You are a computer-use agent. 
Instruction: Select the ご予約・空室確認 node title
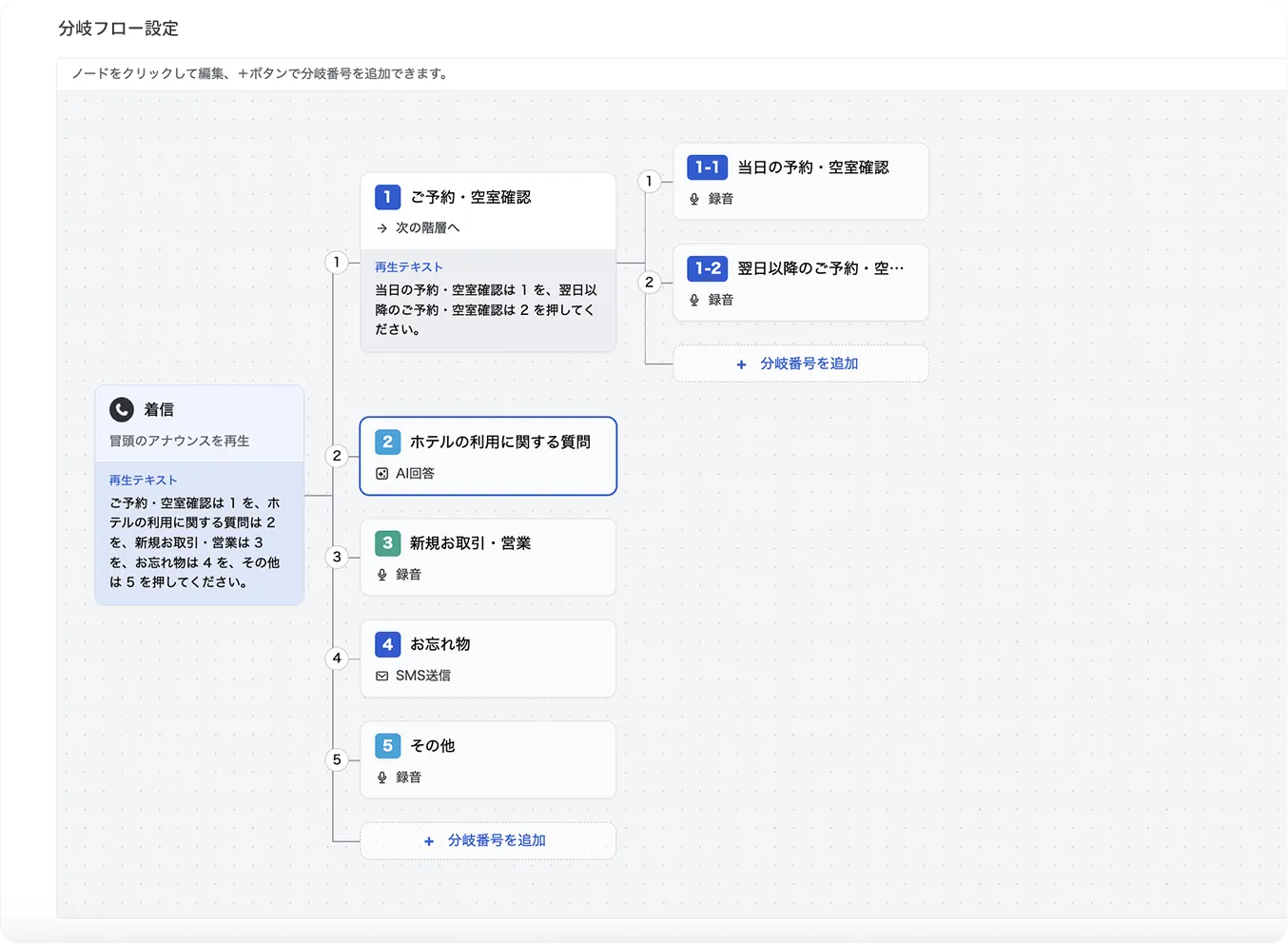[x=471, y=197]
